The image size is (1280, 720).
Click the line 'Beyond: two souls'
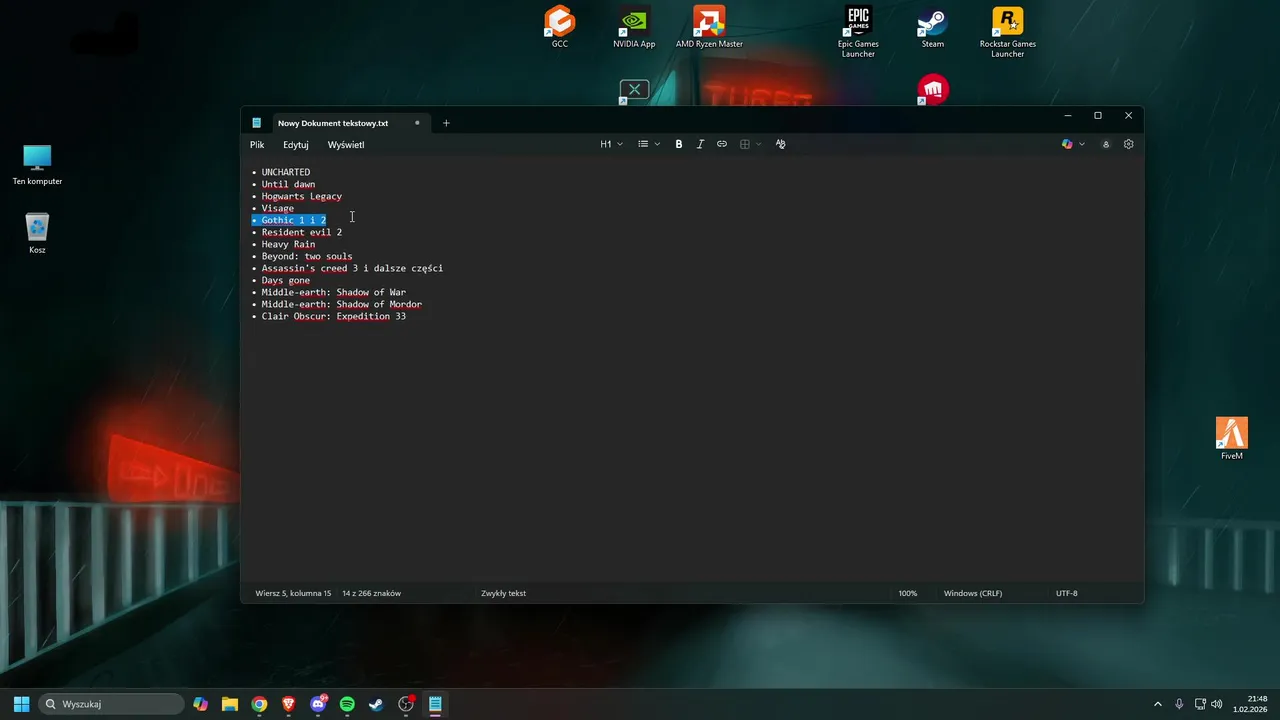(x=307, y=256)
